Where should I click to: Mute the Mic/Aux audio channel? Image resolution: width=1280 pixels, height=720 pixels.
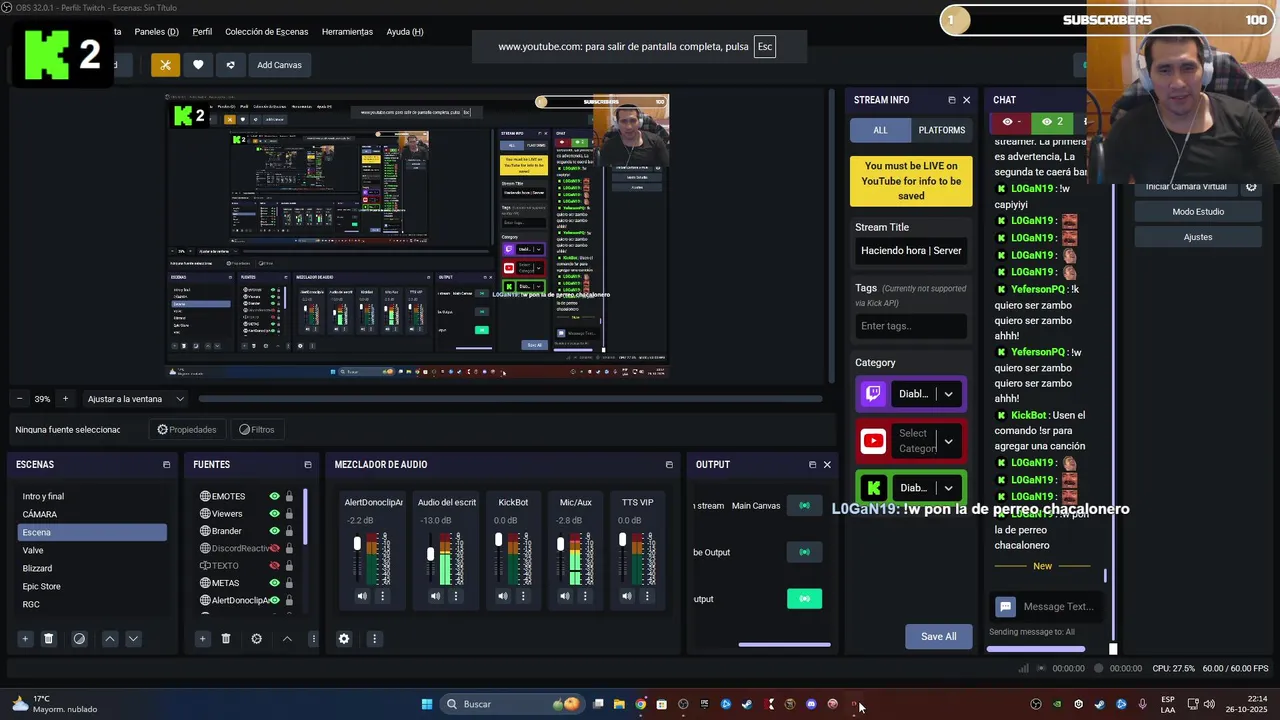pos(565,596)
